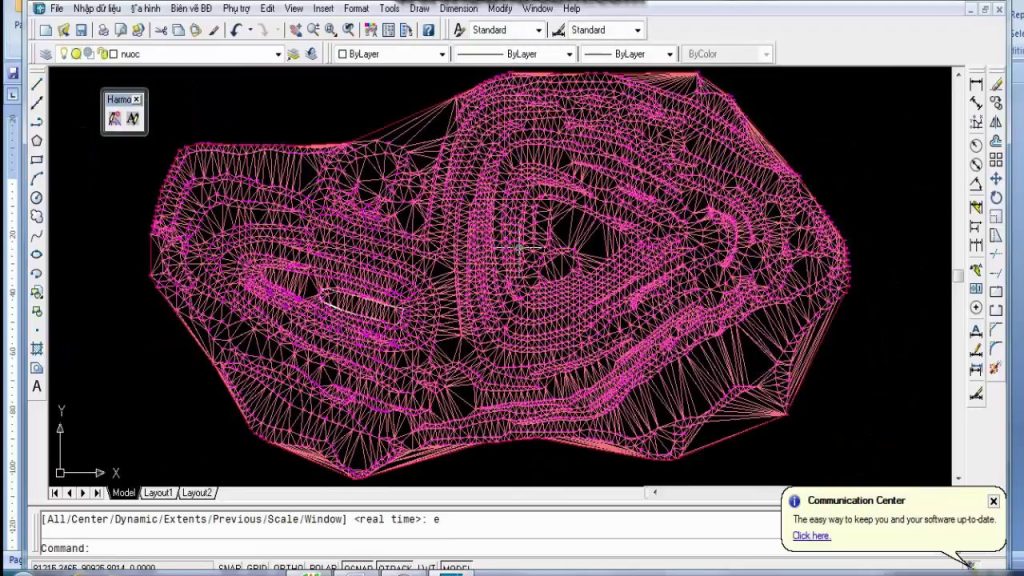Viewport: 1024px width, 576px height.
Task: Select the Move tool in Modify toolbar
Action: tap(996, 178)
